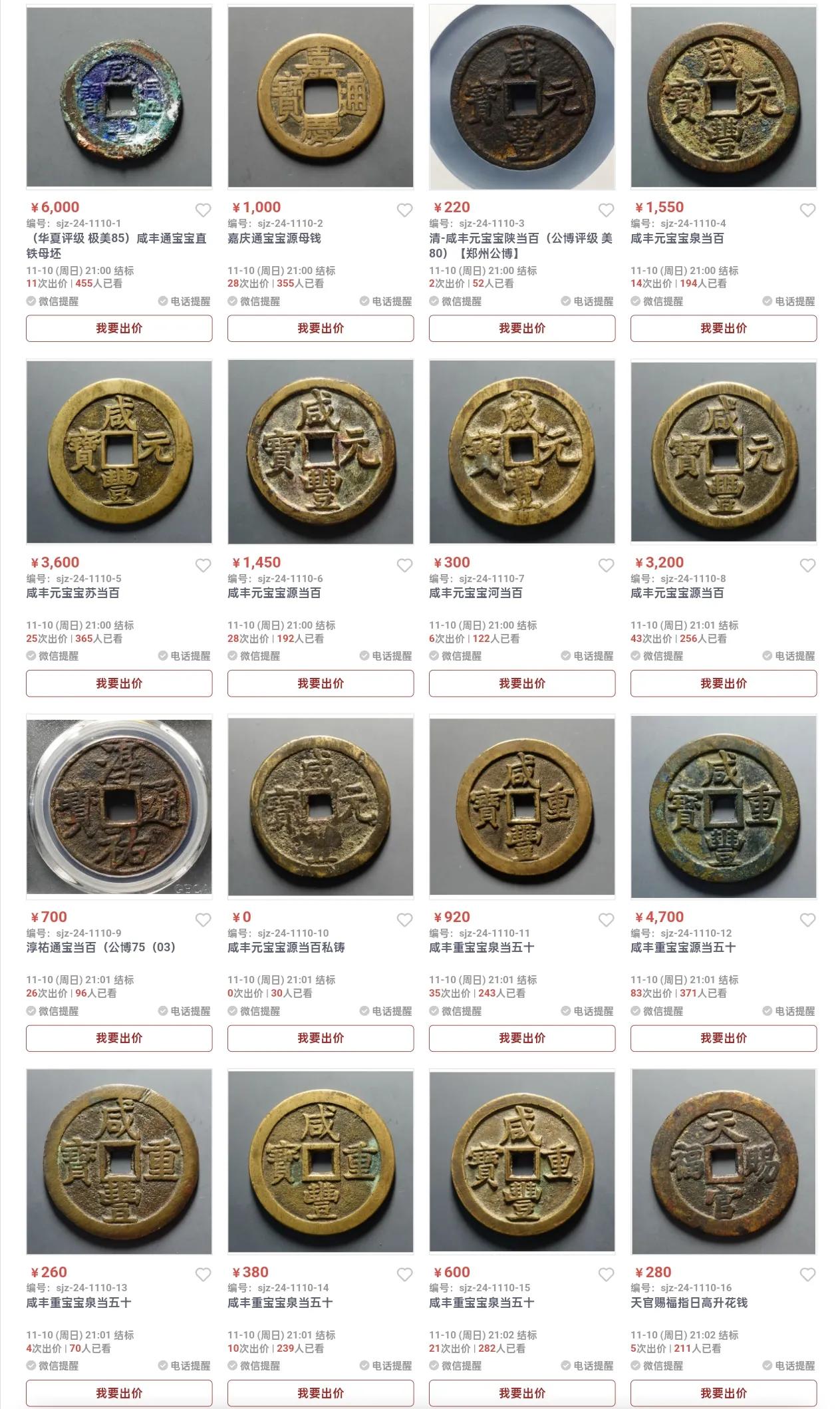The height and width of the screenshot is (1409, 840).
Task: Bid on 嘉庆通宝宝源母钱 via 我要出价
Action: (x=321, y=328)
